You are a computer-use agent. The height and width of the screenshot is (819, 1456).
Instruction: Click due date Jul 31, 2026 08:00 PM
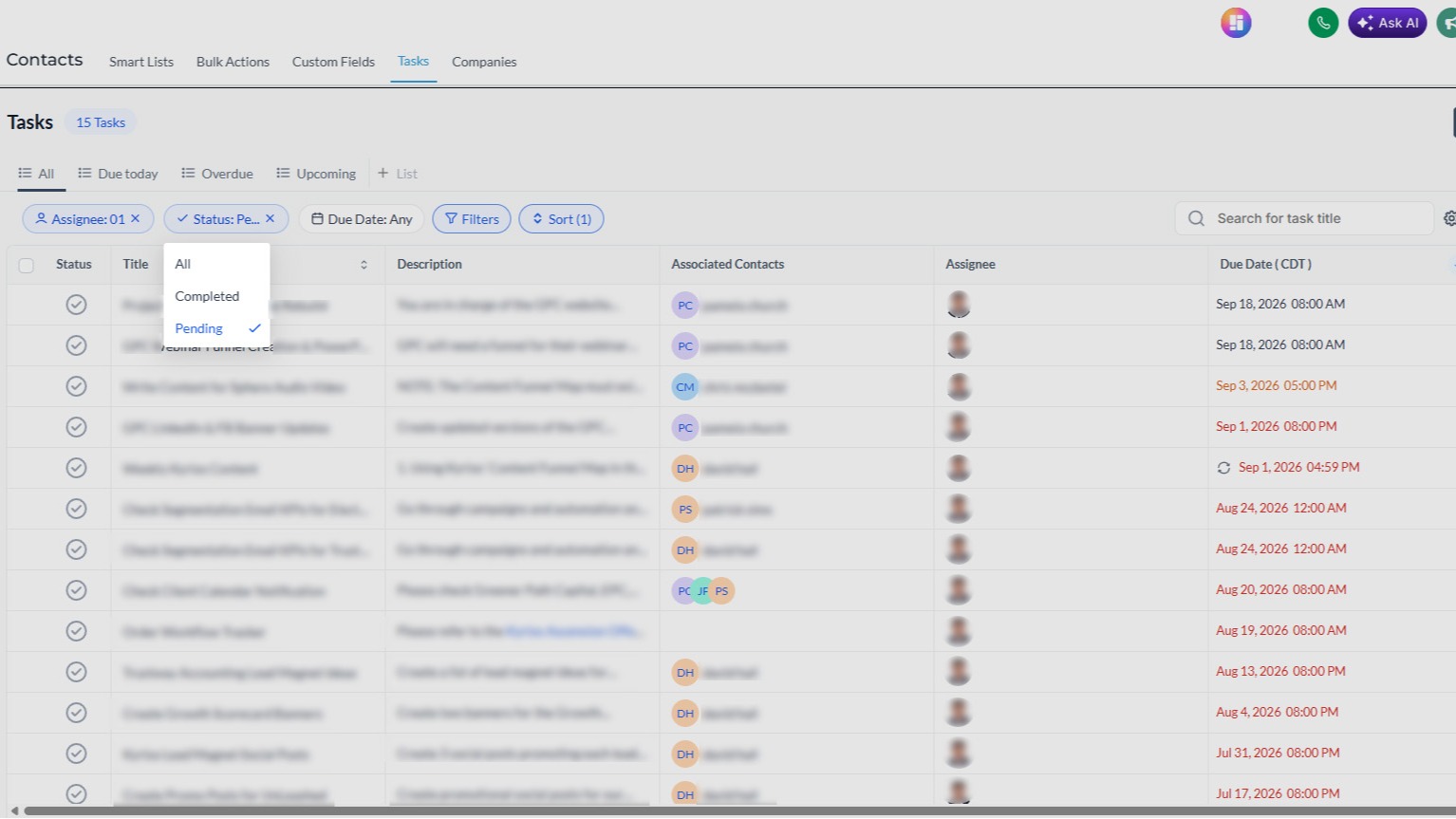point(1278,753)
